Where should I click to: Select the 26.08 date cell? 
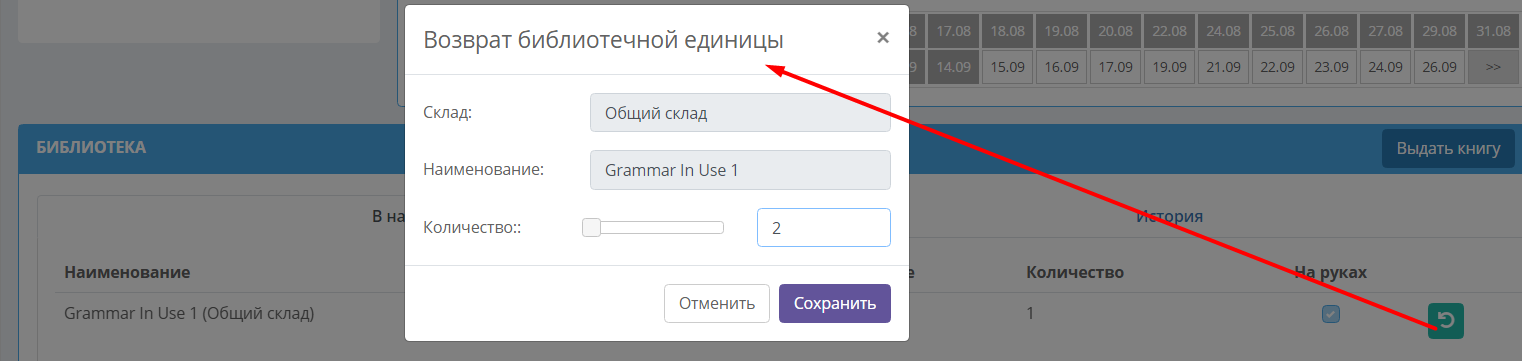(x=1332, y=31)
